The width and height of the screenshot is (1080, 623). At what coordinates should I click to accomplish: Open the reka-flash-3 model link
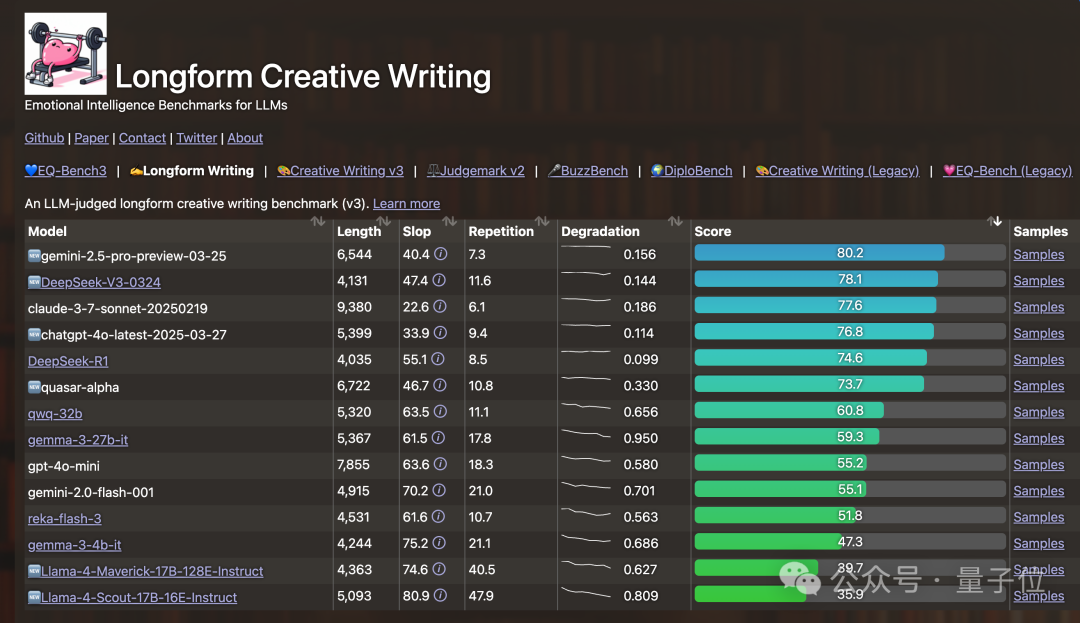pyautogui.click(x=65, y=518)
